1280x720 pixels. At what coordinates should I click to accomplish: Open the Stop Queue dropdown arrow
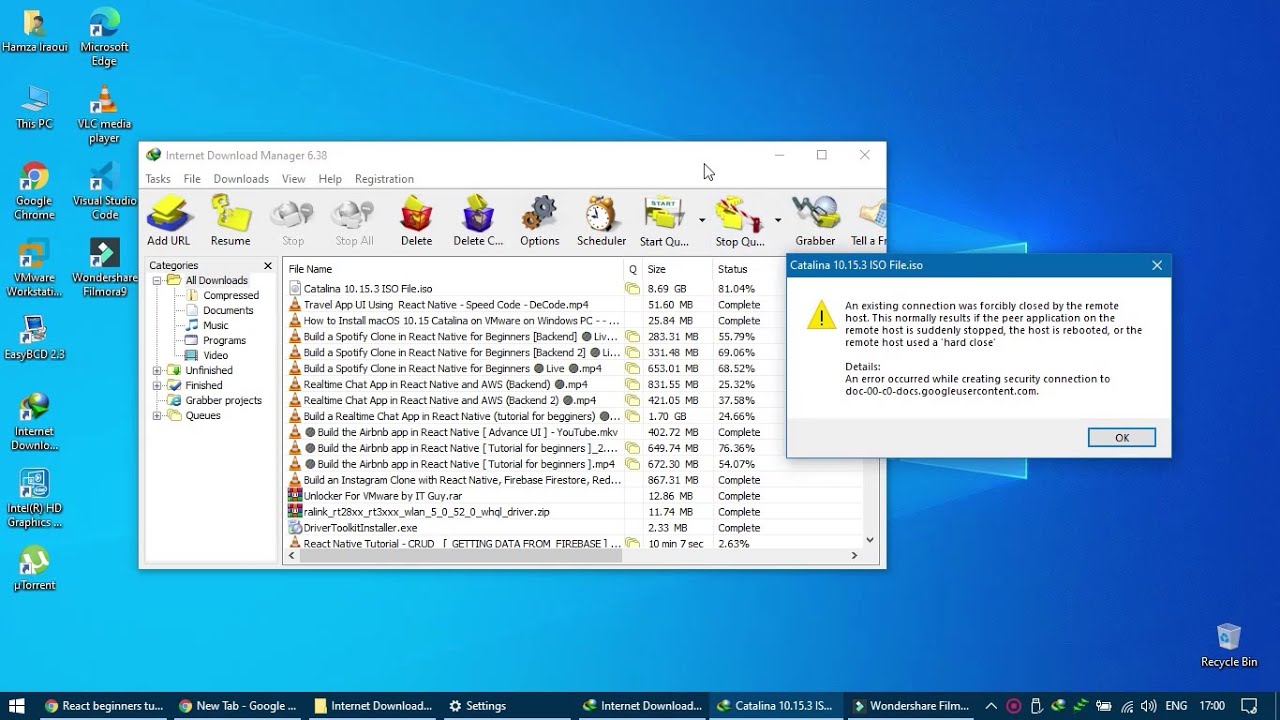pos(778,220)
